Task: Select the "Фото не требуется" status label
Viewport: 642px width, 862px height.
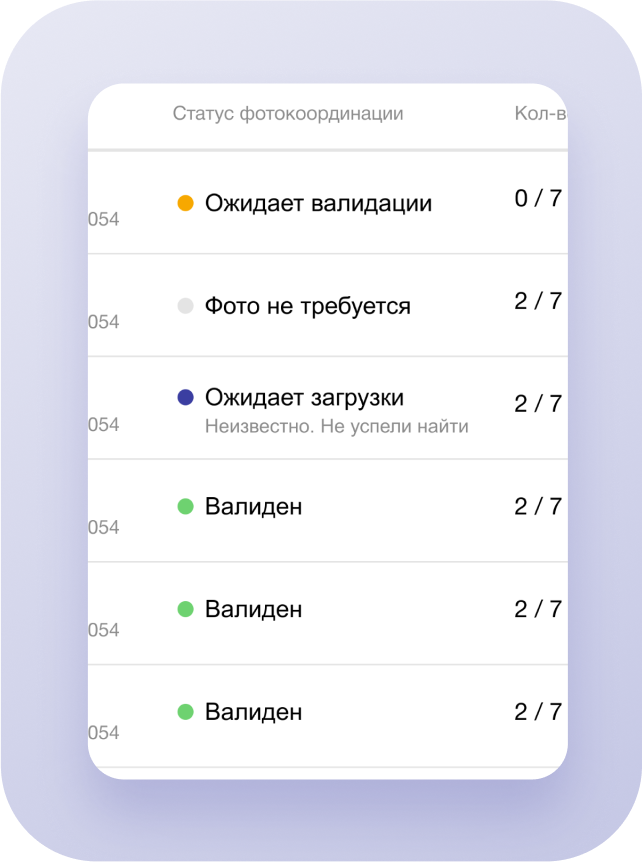Action: pyautogui.click(x=307, y=306)
